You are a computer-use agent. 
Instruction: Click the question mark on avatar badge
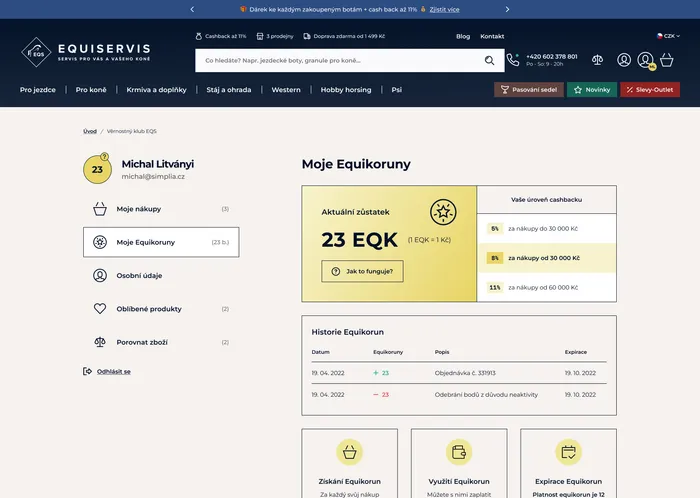[104, 157]
